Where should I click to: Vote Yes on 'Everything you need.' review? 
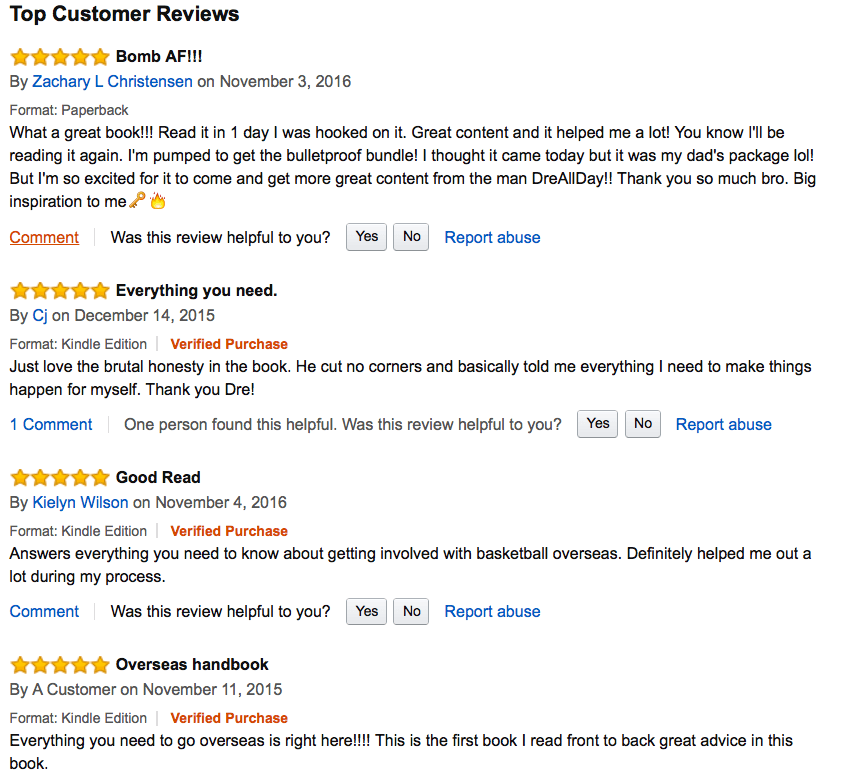point(598,424)
